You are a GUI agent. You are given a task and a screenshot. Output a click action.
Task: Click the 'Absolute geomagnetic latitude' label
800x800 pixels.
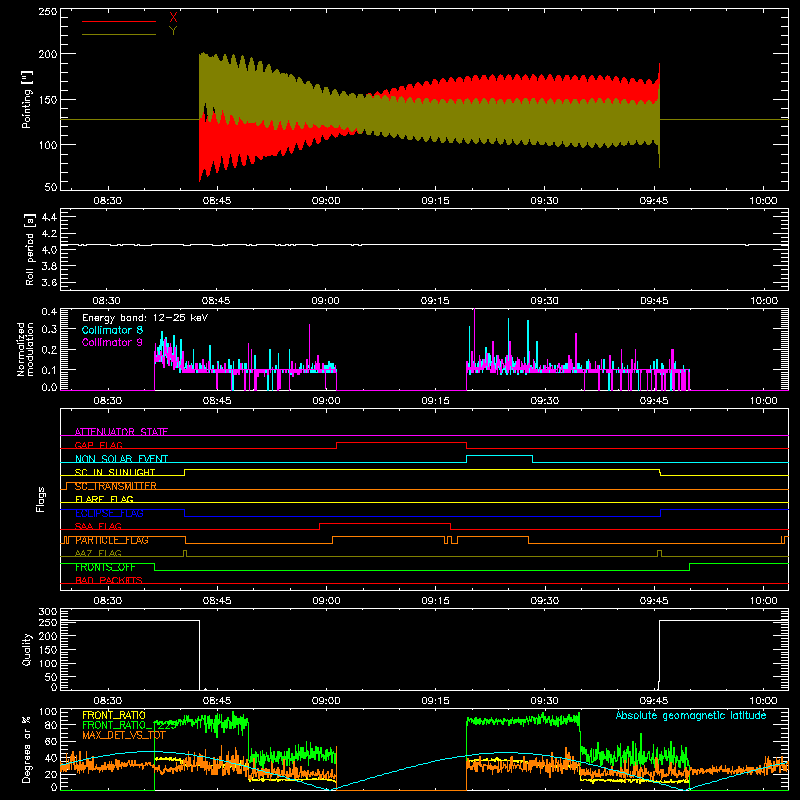pyautogui.click(x=691, y=715)
